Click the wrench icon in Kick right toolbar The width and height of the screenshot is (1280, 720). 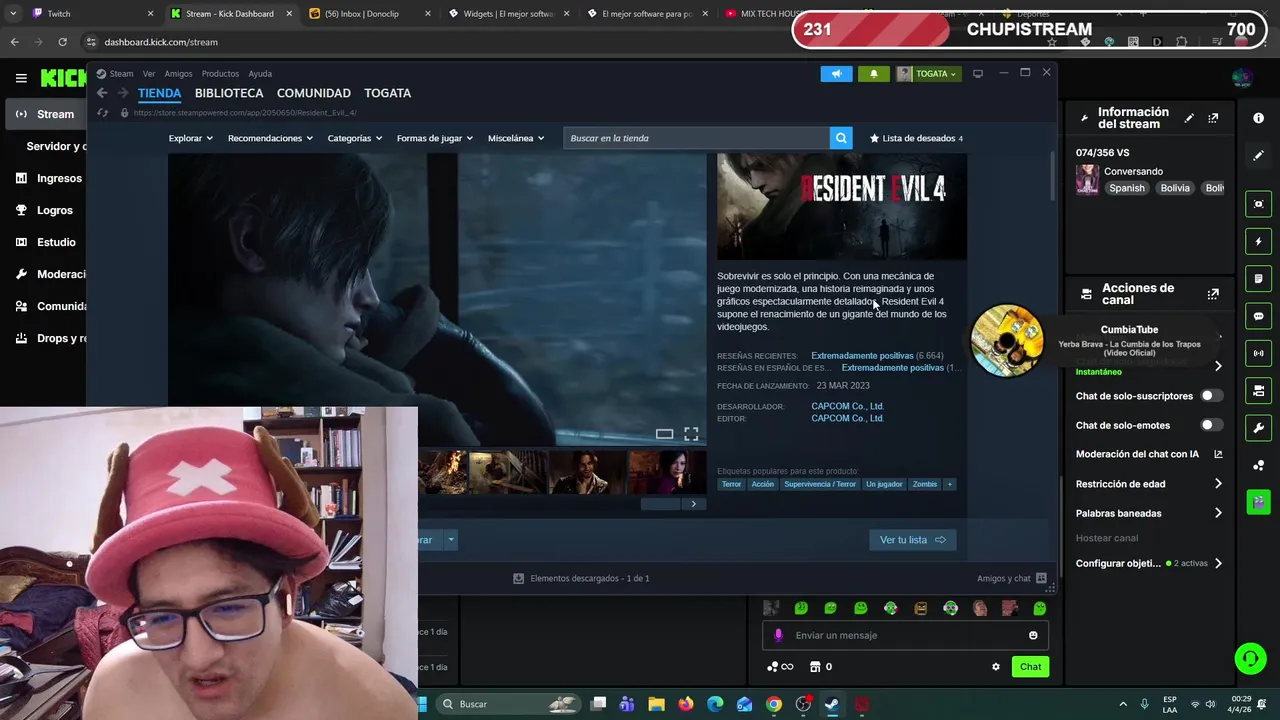click(x=1259, y=428)
